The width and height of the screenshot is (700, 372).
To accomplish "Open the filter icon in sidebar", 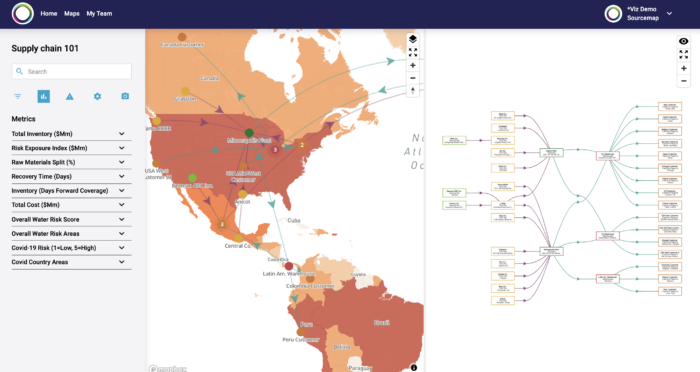I will click(x=17, y=96).
